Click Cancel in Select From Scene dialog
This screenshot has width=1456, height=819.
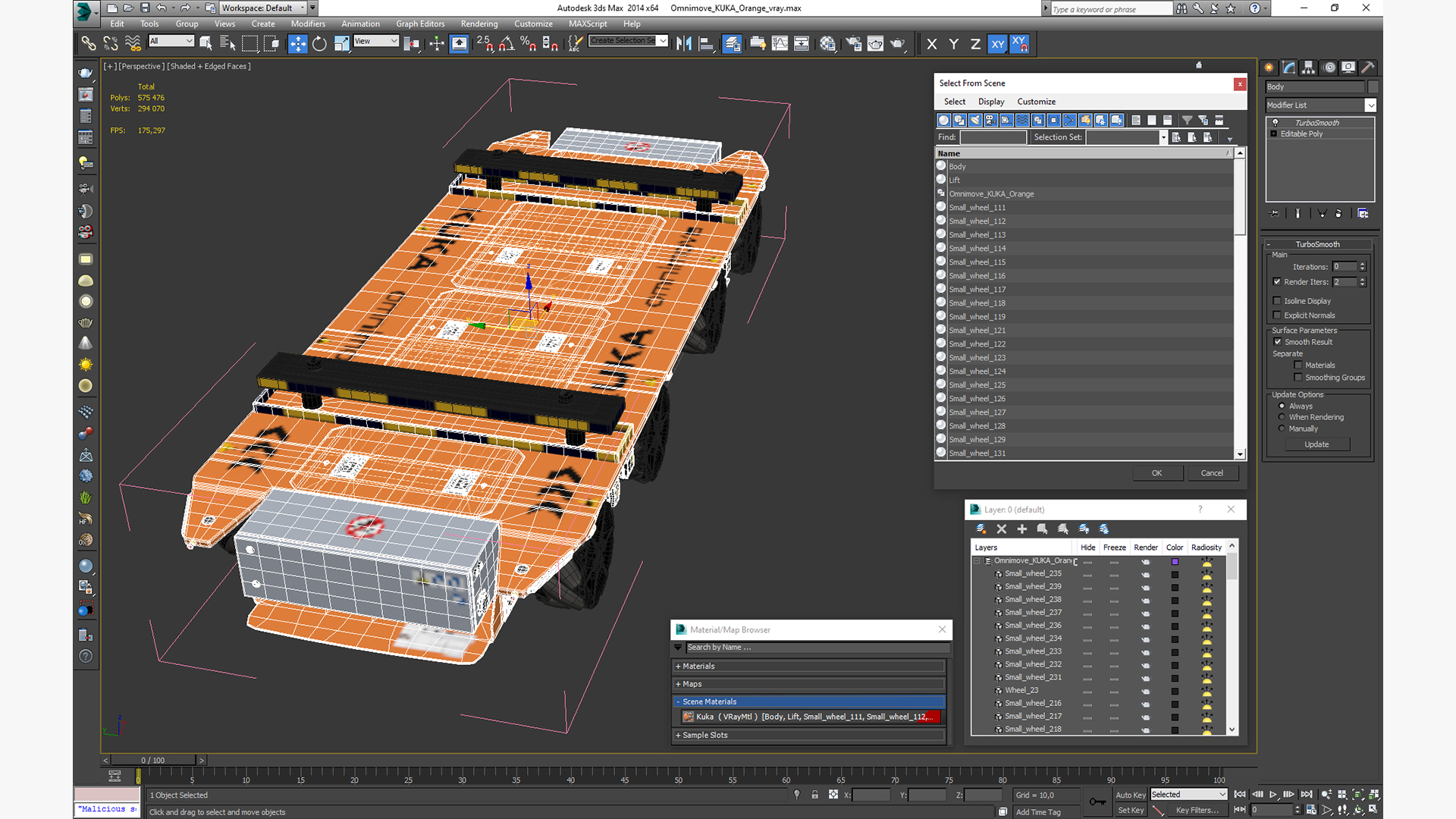point(1212,473)
